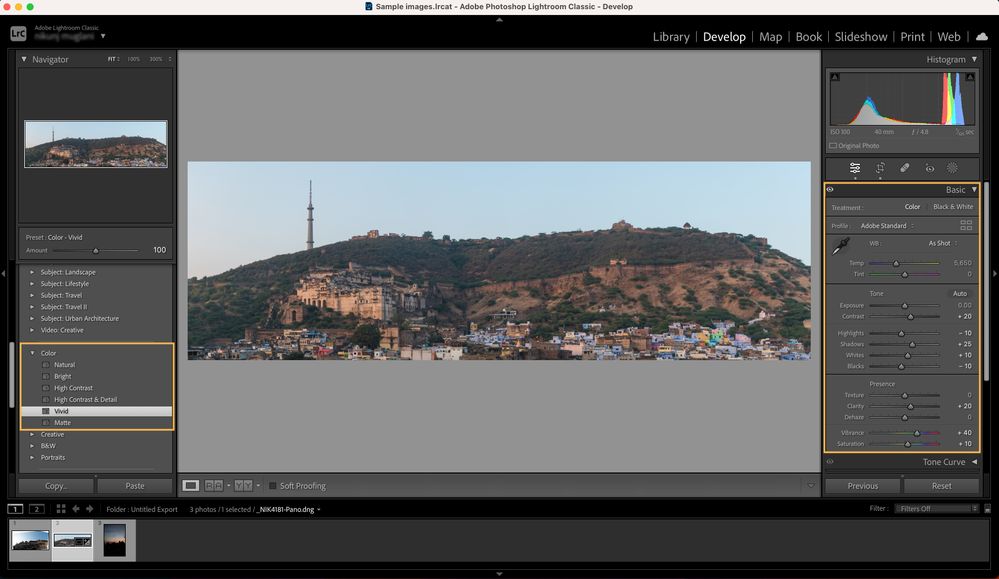Select the last filmstrip thumbnail

[114, 540]
